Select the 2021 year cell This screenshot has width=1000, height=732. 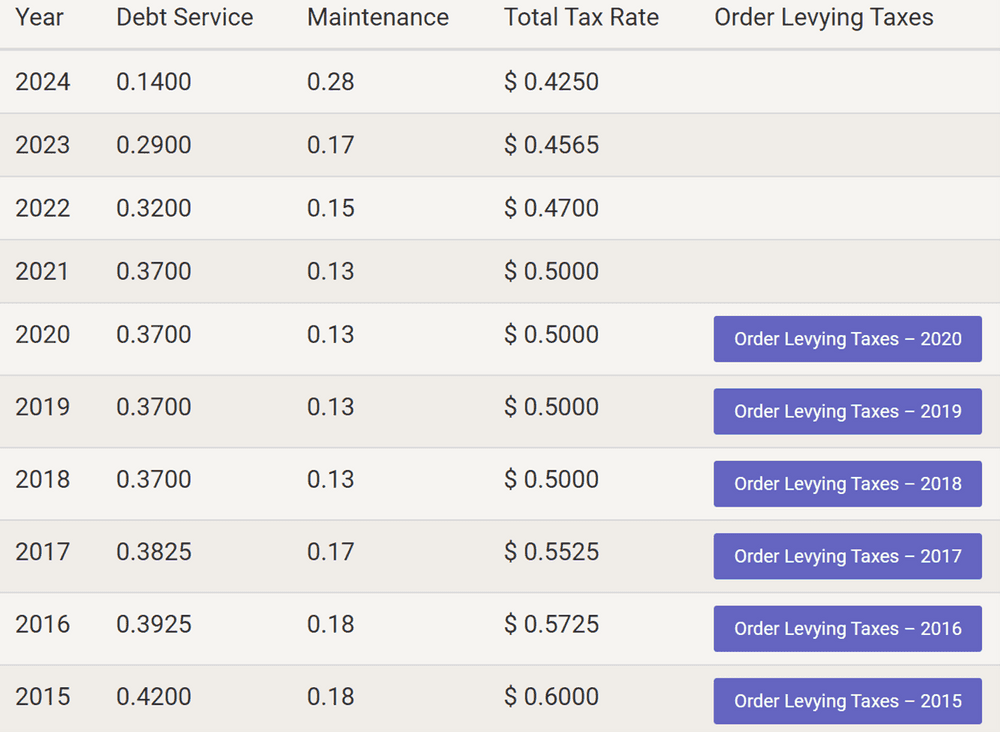43,271
